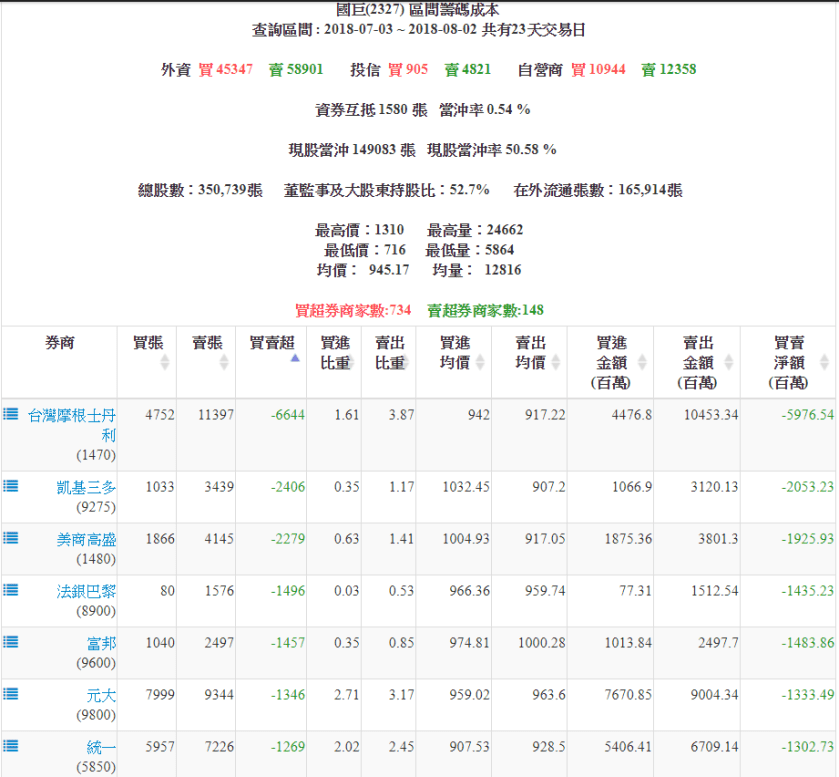
Task: Click list icon beside 美商高盛 row
Action: tap(11, 538)
